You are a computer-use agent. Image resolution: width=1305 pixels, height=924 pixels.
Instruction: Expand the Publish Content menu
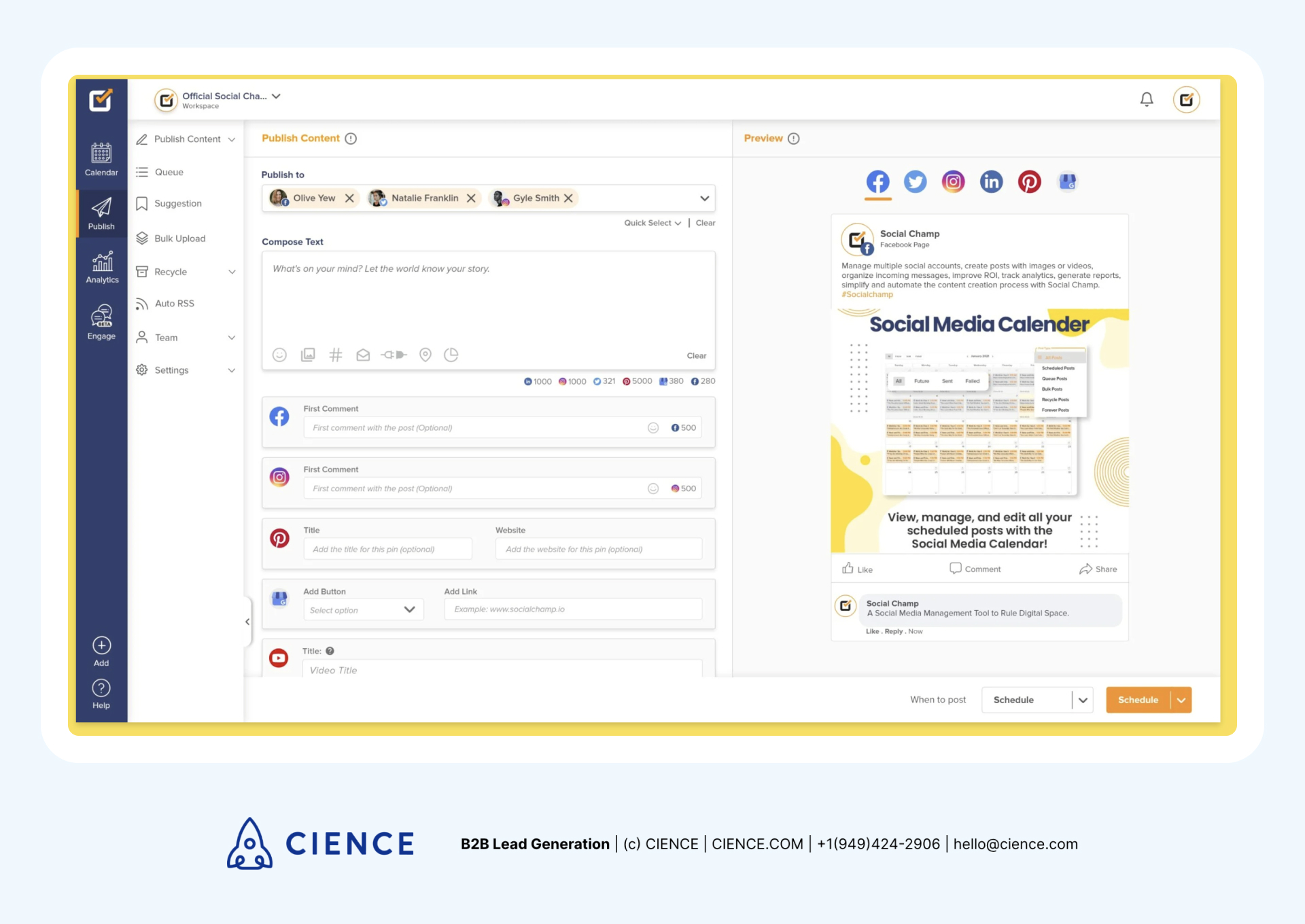(x=232, y=139)
